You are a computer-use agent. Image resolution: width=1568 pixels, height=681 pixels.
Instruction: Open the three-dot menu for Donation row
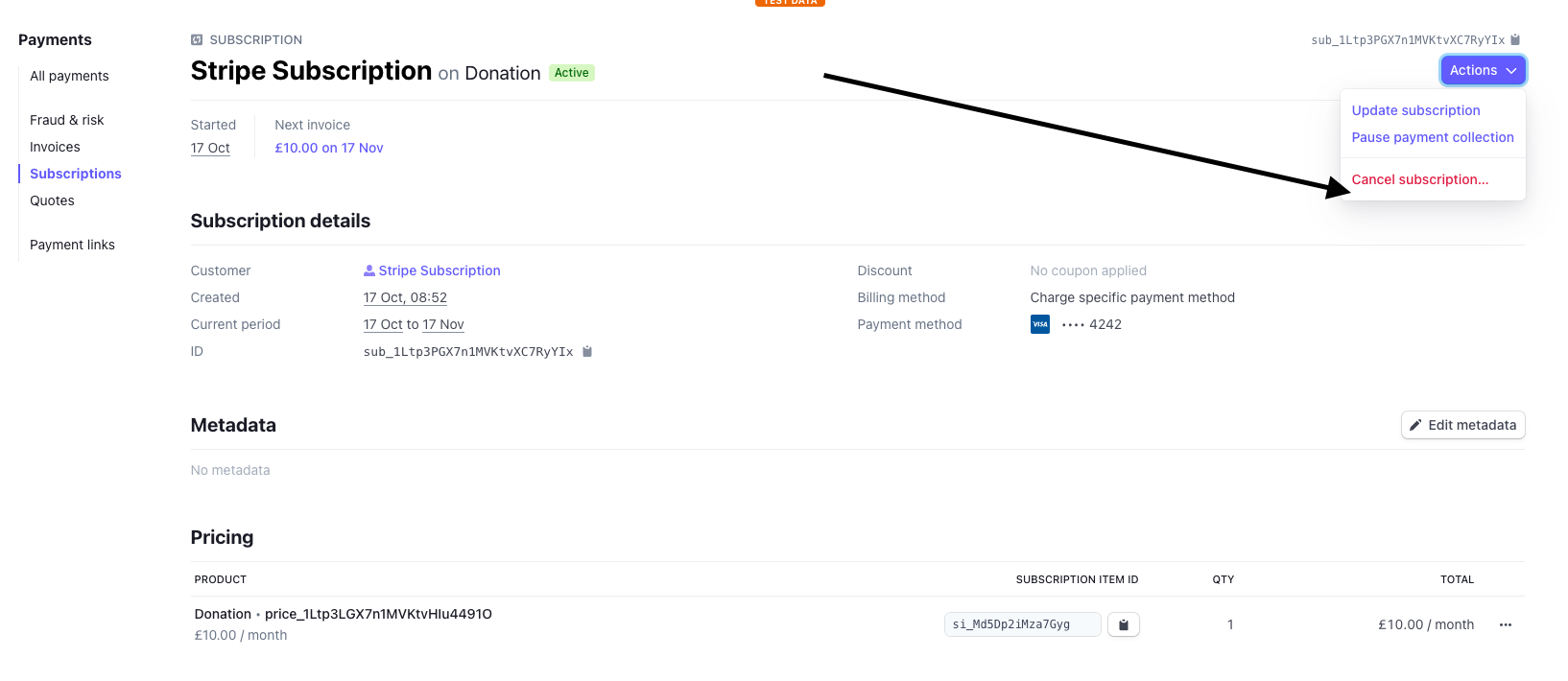[x=1505, y=624]
